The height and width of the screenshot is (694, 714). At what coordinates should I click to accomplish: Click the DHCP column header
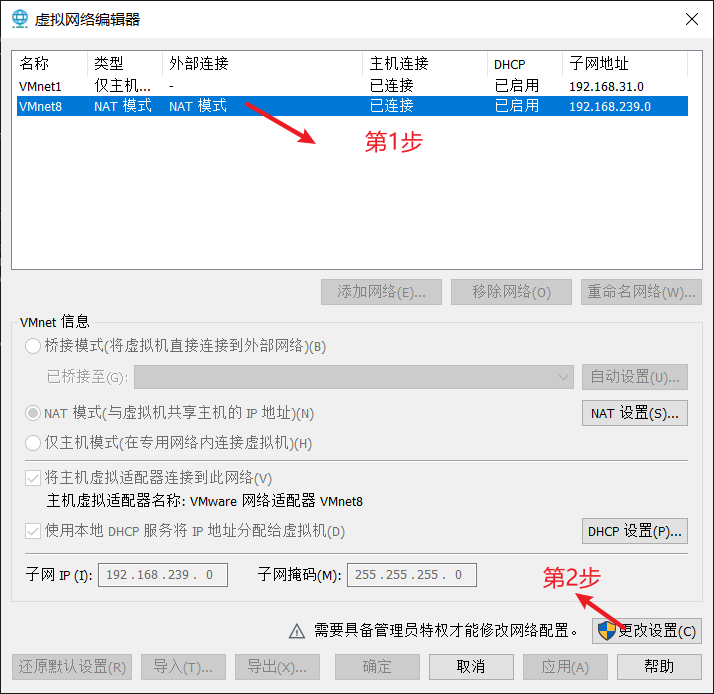[x=525, y=63]
